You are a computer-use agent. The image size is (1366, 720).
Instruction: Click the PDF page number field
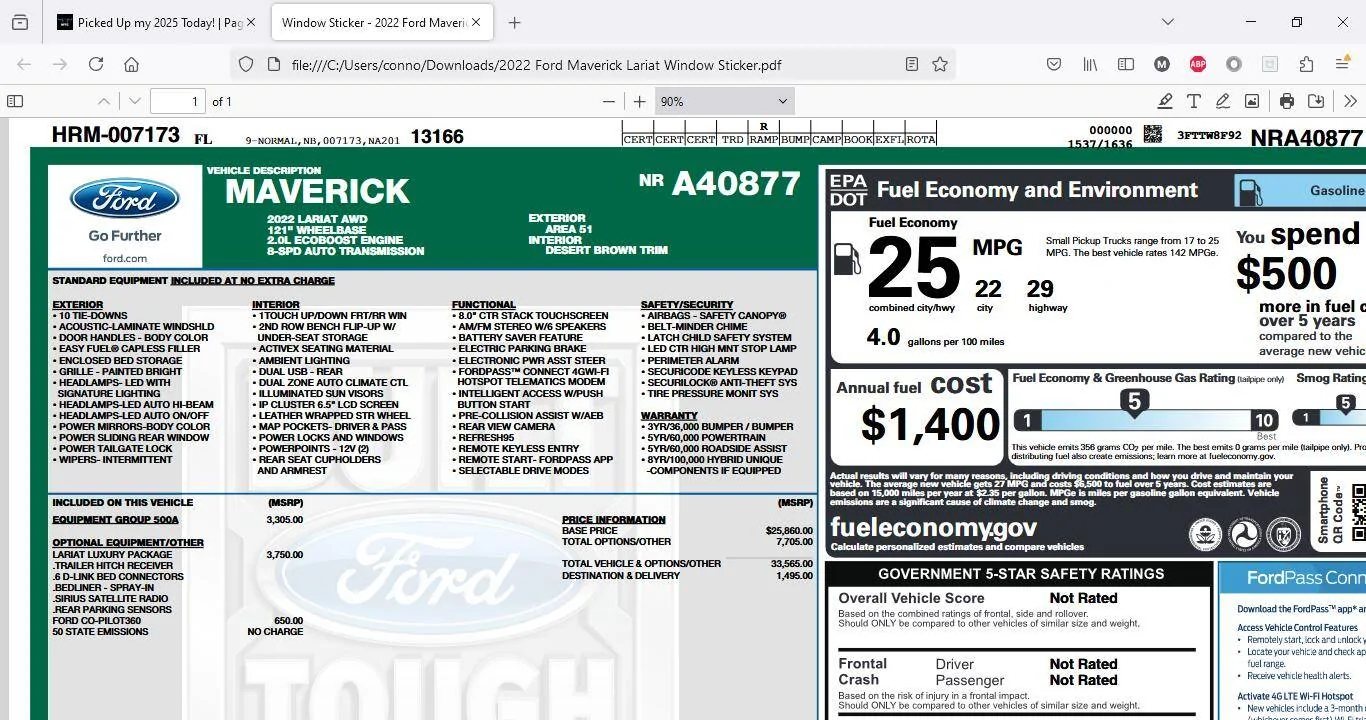[x=178, y=101]
